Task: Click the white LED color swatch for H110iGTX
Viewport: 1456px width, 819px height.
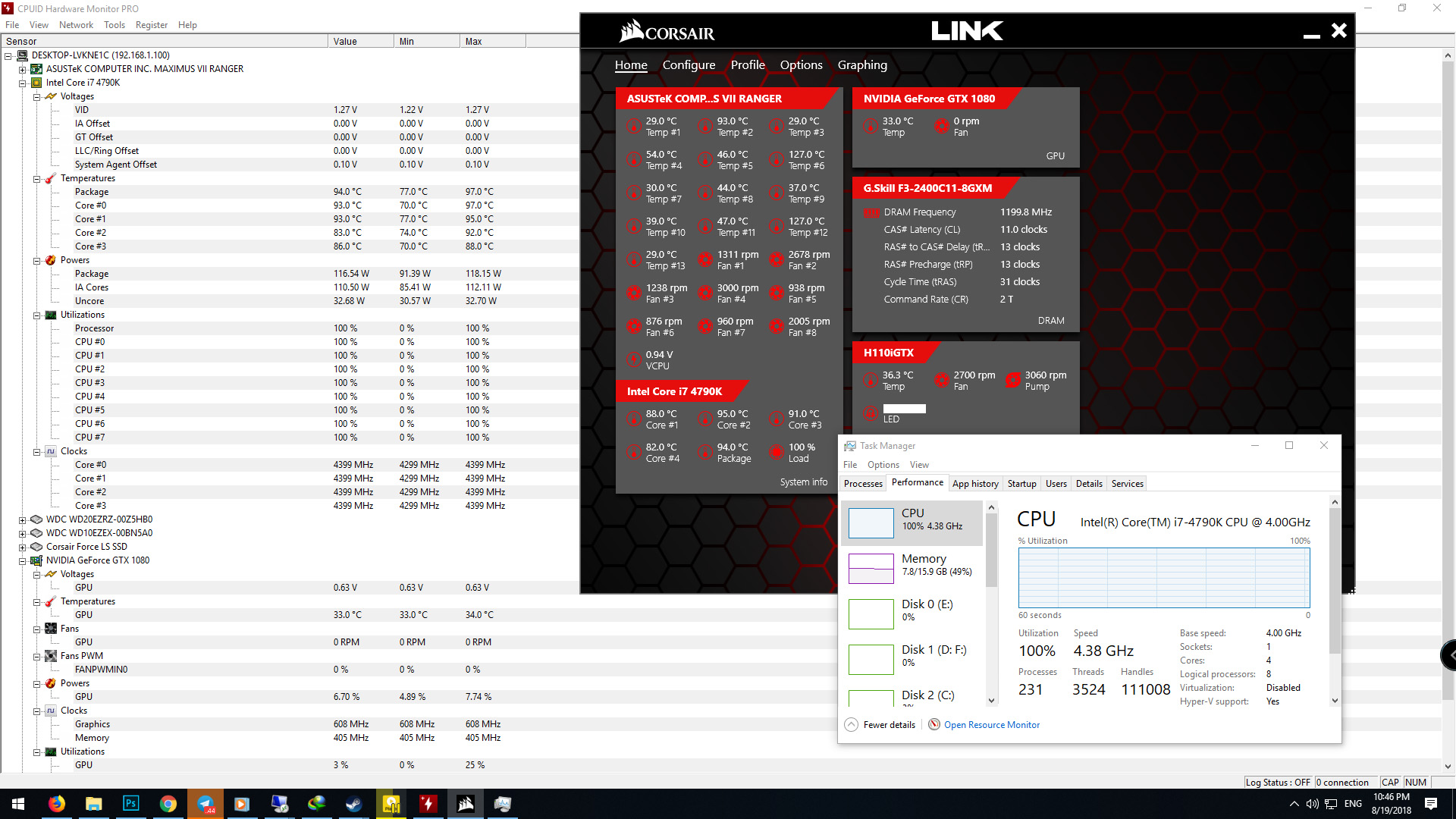Action: [x=904, y=409]
